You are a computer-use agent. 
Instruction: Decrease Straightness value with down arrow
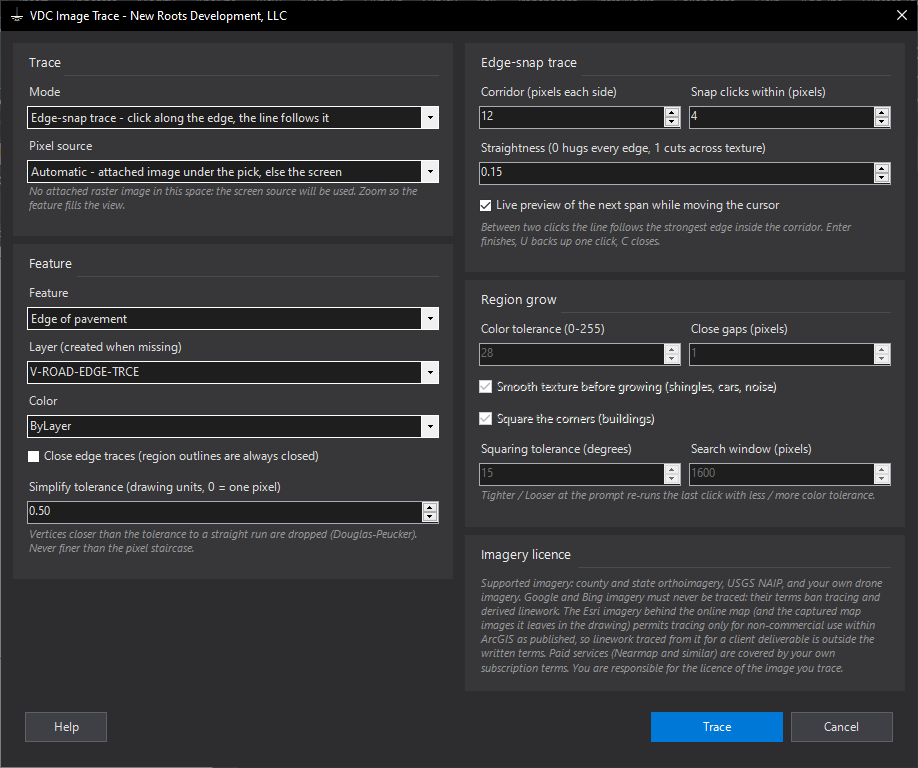pos(882,178)
